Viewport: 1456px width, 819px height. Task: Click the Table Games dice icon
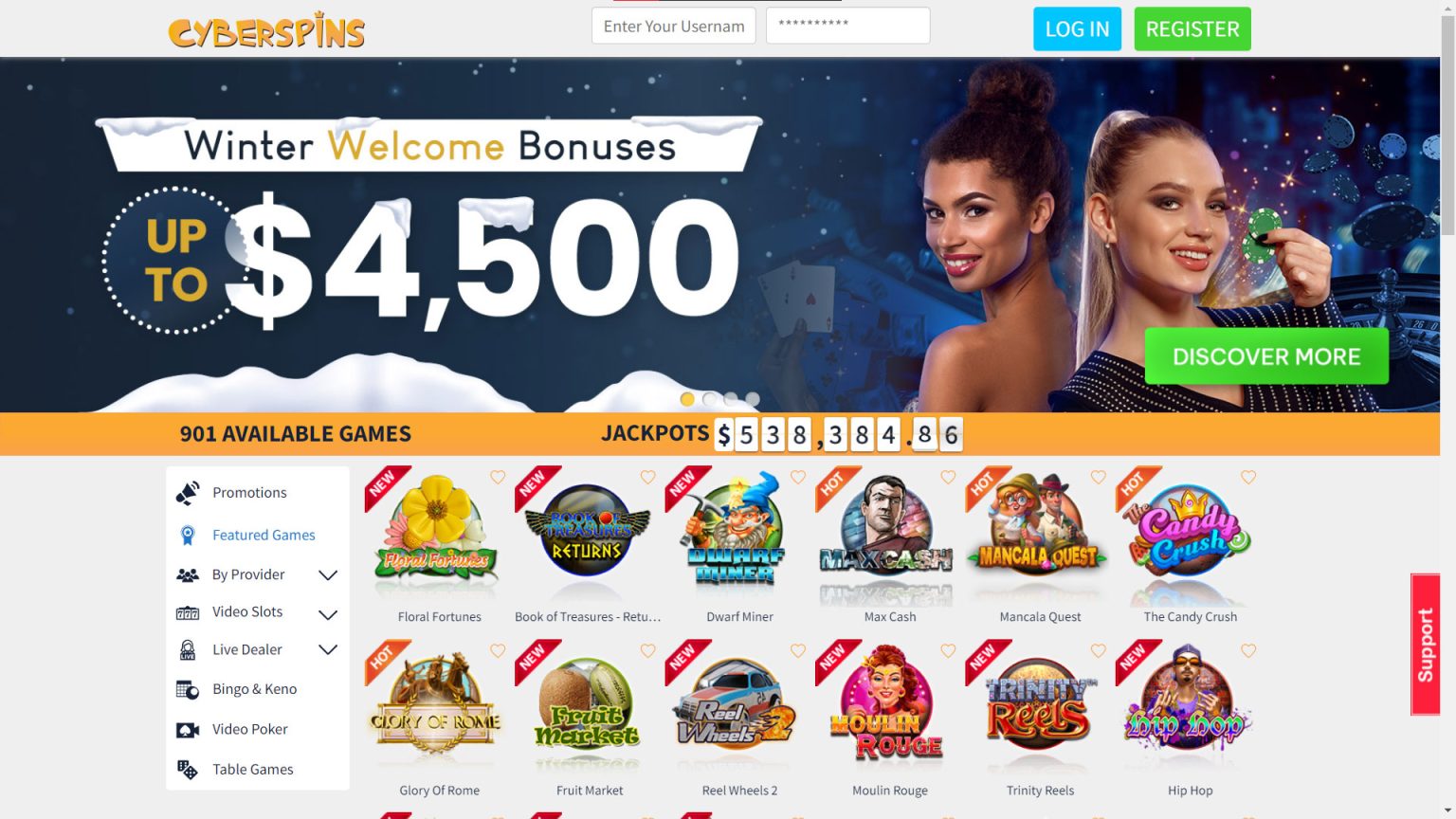[x=188, y=770]
